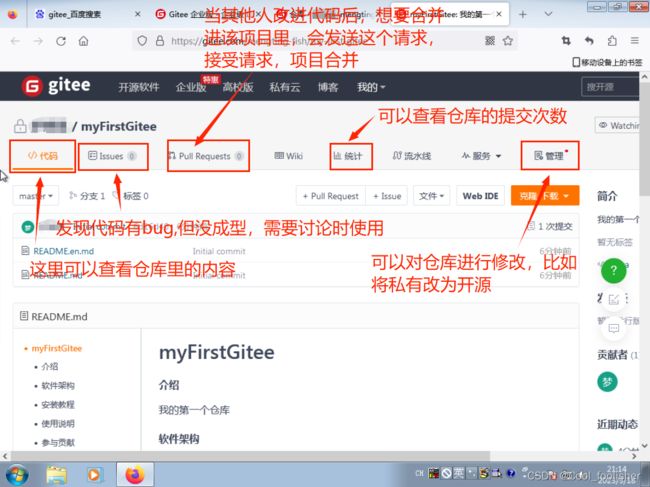
Task: Select the Issues tab
Action: 113,156
